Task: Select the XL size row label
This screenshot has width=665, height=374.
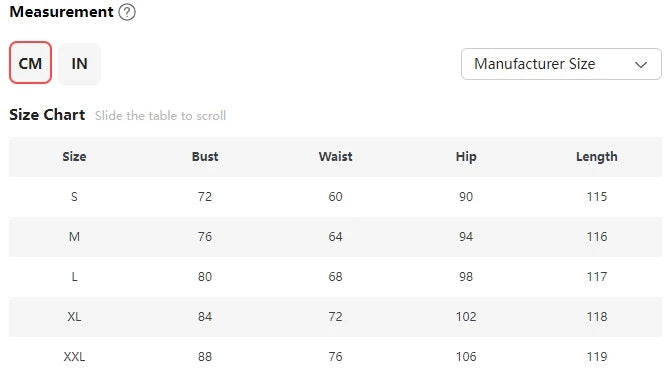Action: (x=74, y=317)
